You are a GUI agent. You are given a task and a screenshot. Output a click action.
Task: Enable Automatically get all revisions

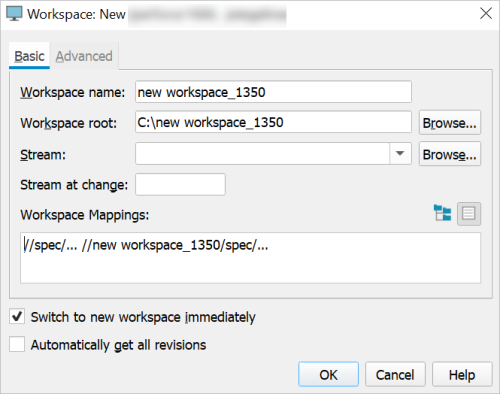tap(17, 344)
